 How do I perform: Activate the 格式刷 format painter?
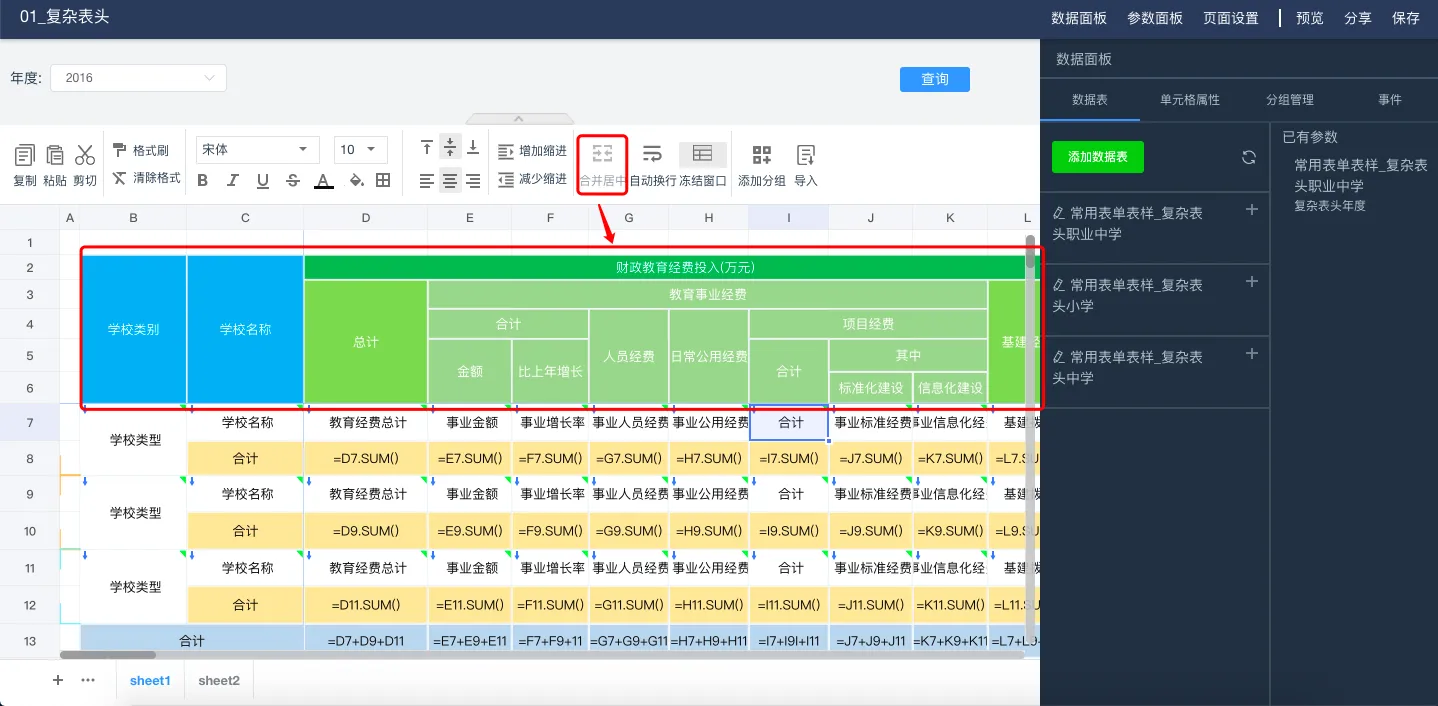(x=140, y=150)
